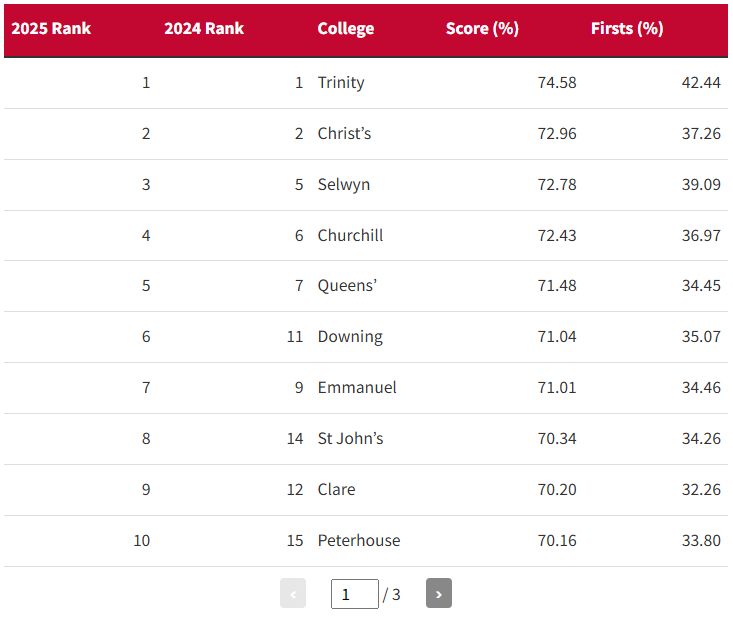The height and width of the screenshot is (620, 733).
Task: Sort table by Score (%) header
Action: pyautogui.click(x=482, y=29)
